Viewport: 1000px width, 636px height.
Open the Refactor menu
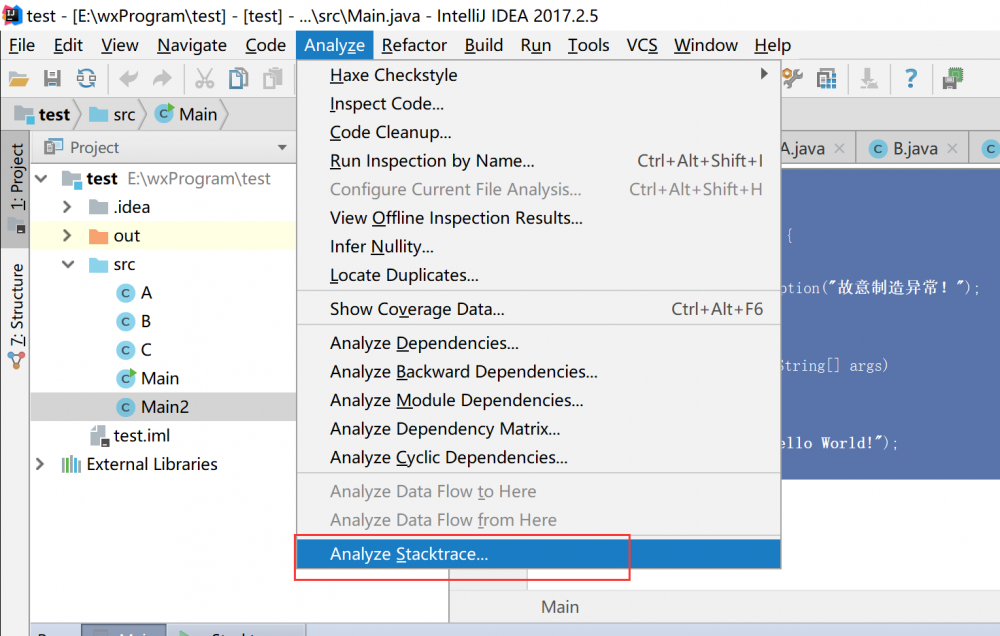(413, 45)
